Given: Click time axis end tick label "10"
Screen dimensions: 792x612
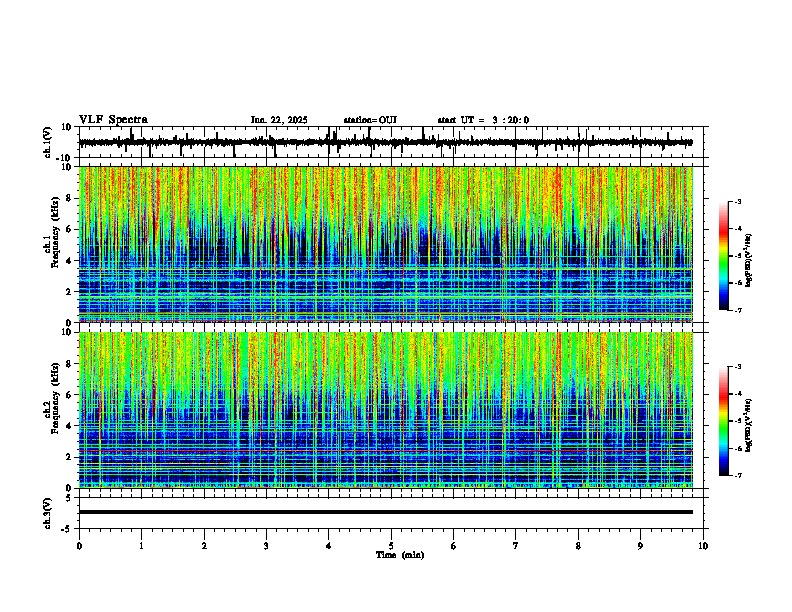Looking at the screenshot, I should 703,546.
